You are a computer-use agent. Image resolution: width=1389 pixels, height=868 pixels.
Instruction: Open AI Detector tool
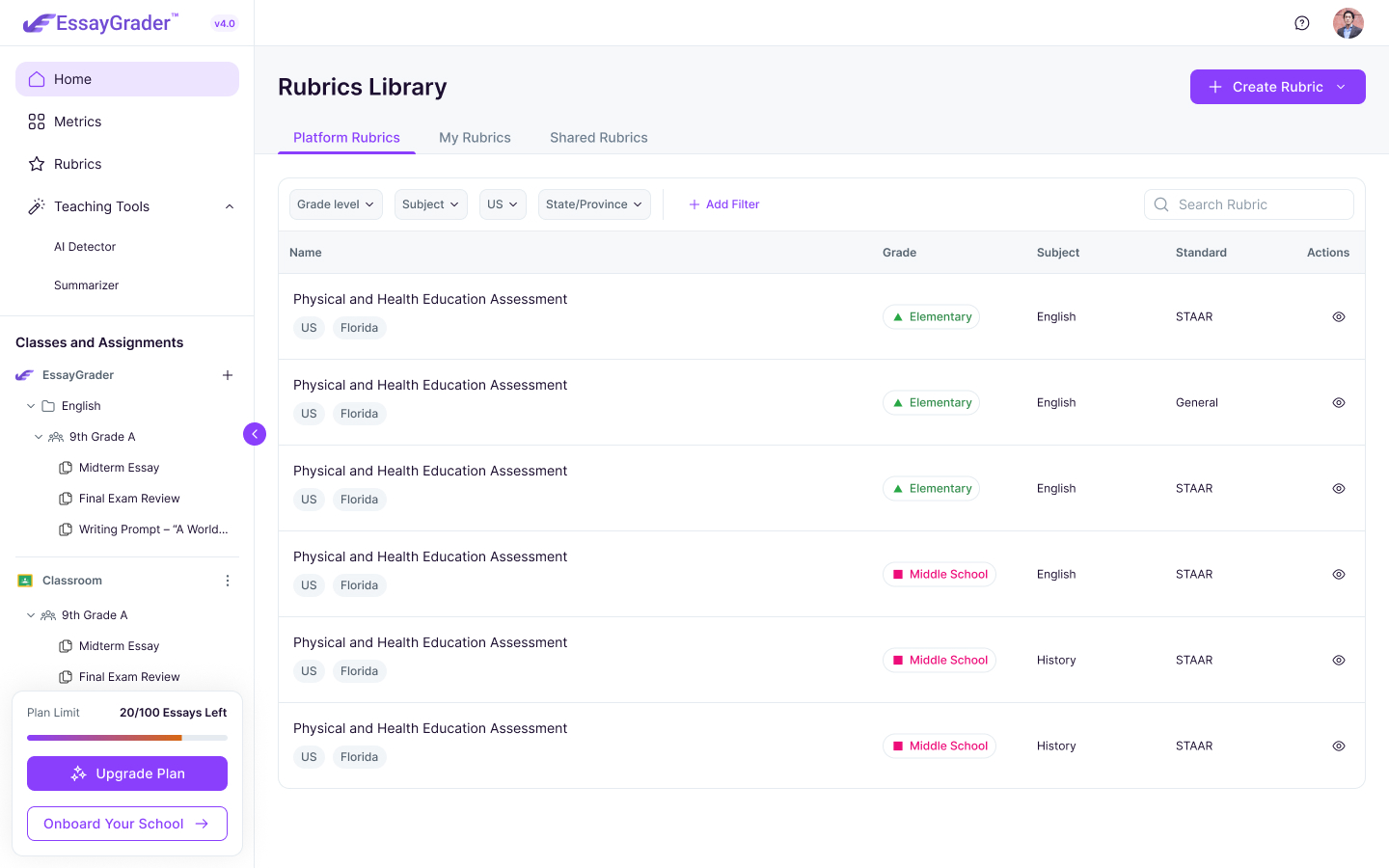click(85, 247)
